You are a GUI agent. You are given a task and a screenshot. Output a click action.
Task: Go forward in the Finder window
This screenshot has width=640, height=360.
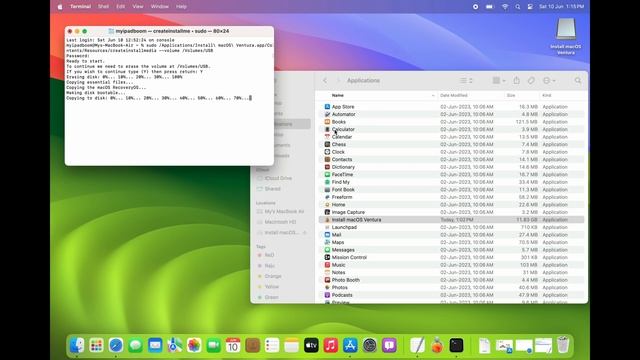point(338,80)
